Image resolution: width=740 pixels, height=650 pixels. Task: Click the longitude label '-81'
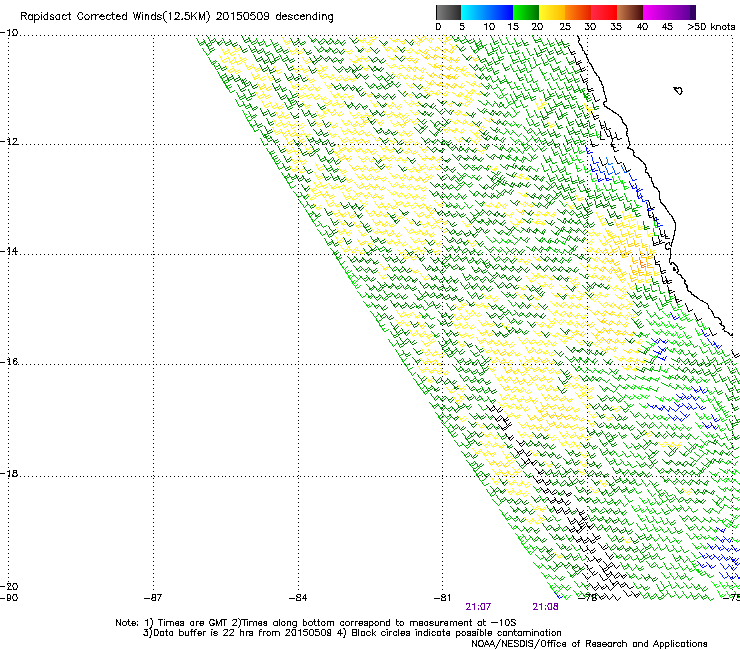pyautogui.click(x=442, y=598)
